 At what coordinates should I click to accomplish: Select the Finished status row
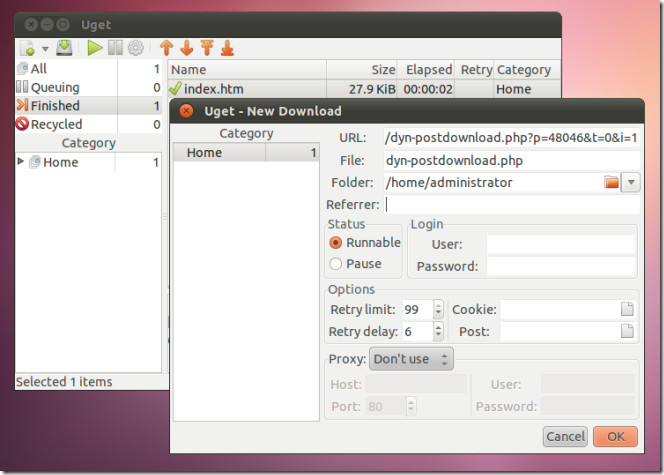pos(89,105)
